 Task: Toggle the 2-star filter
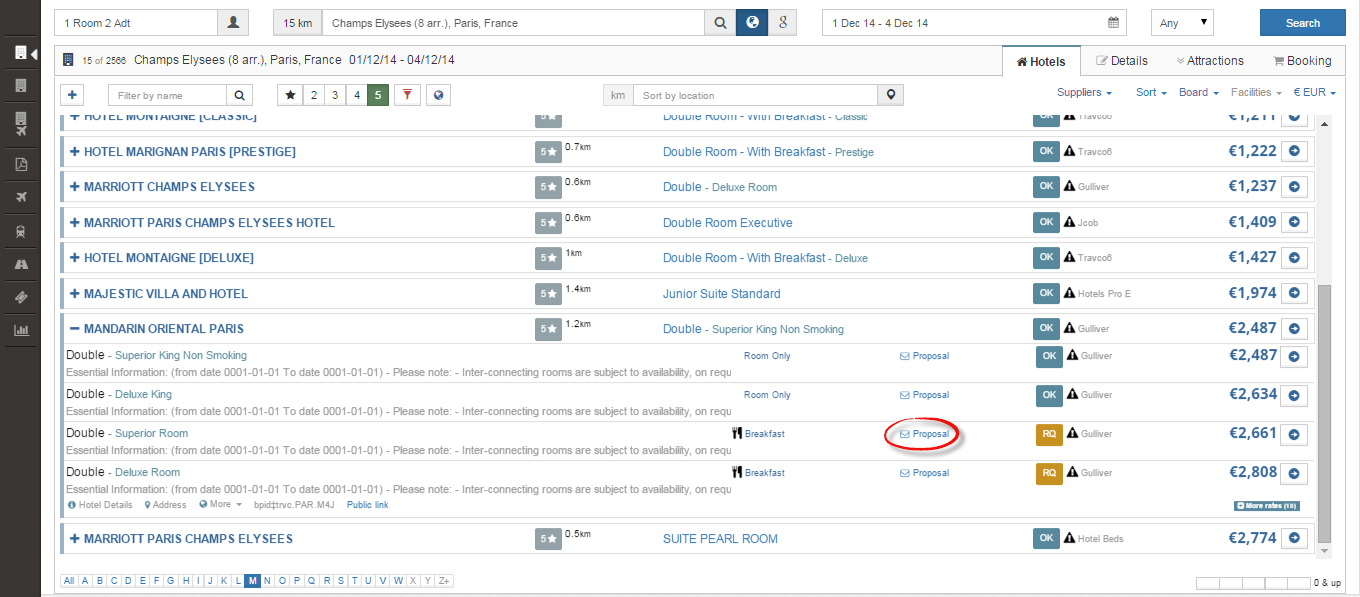(x=313, y=95)
